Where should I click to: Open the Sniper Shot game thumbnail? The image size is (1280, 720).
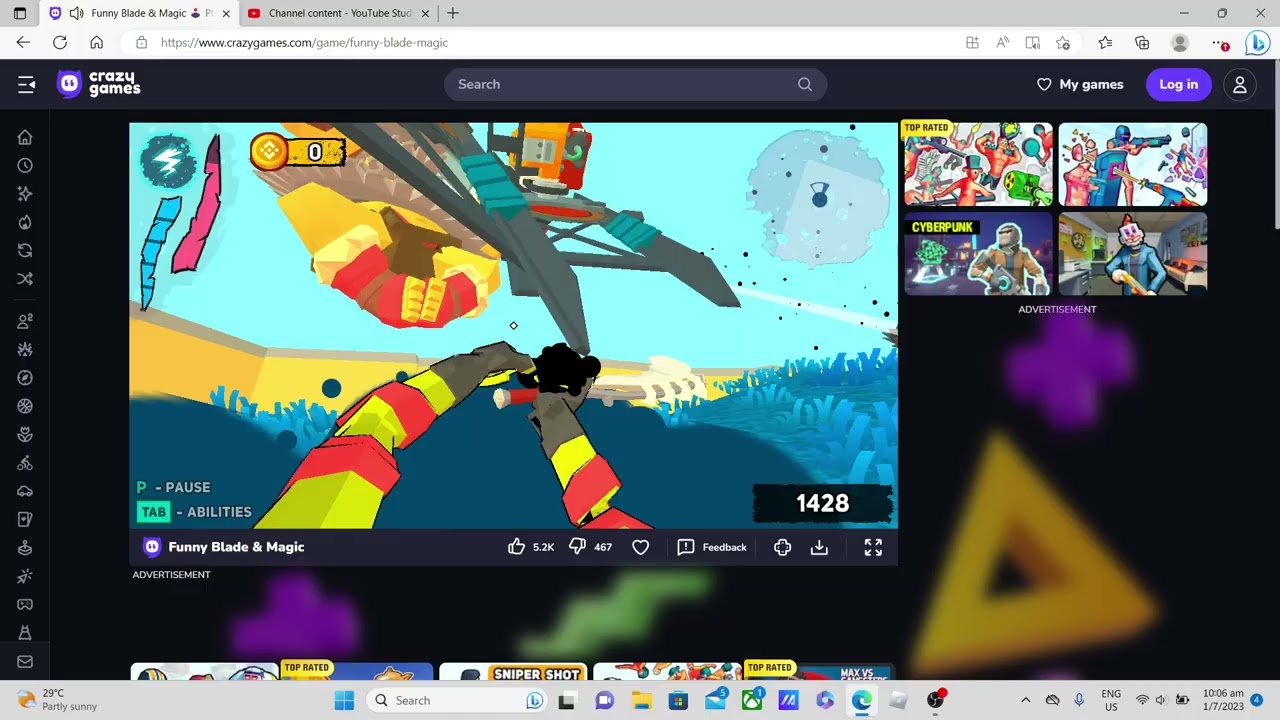511,671
